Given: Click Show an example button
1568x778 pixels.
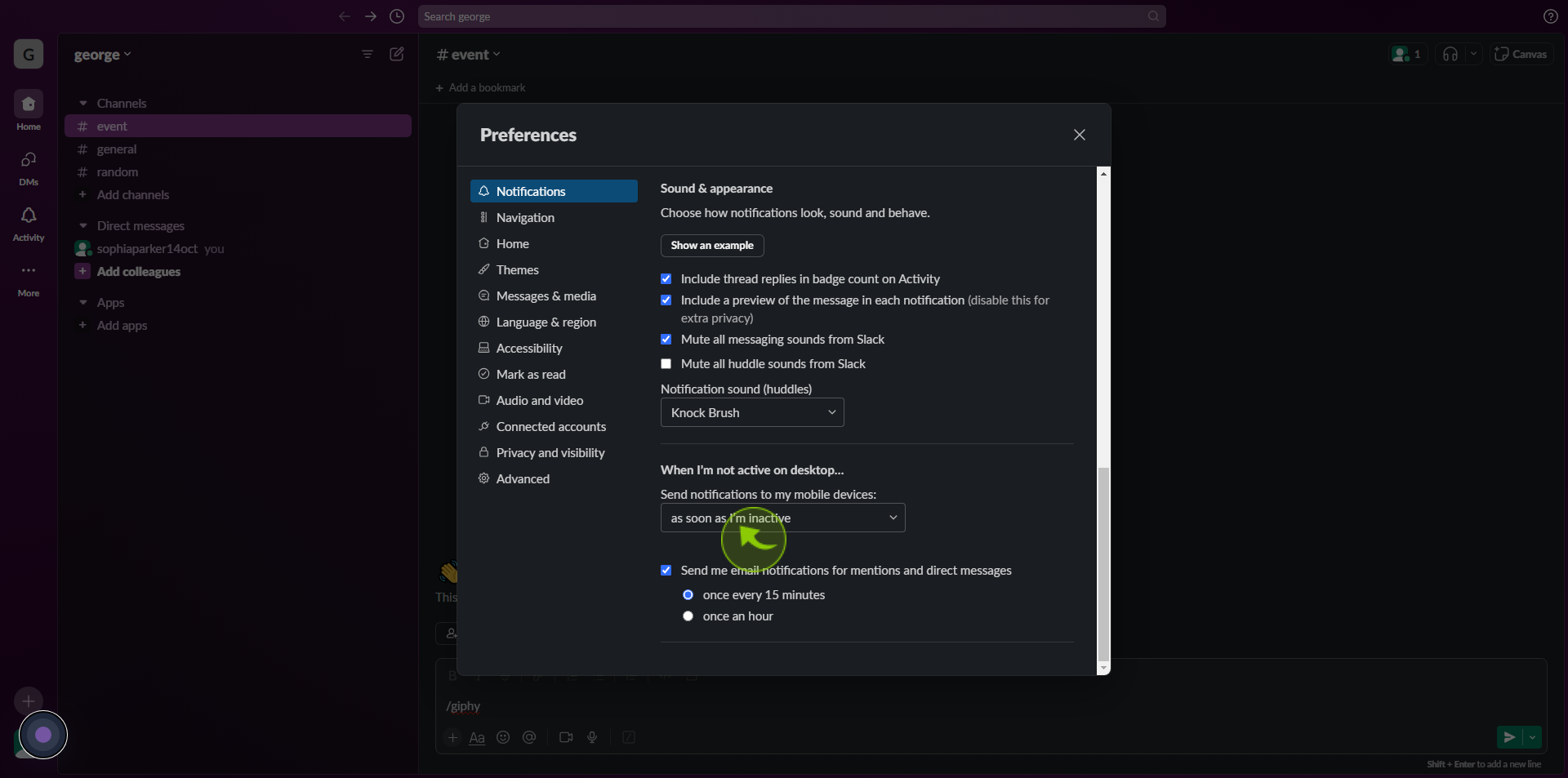Looking at the screenshot, I should click(x=712, y=246).
